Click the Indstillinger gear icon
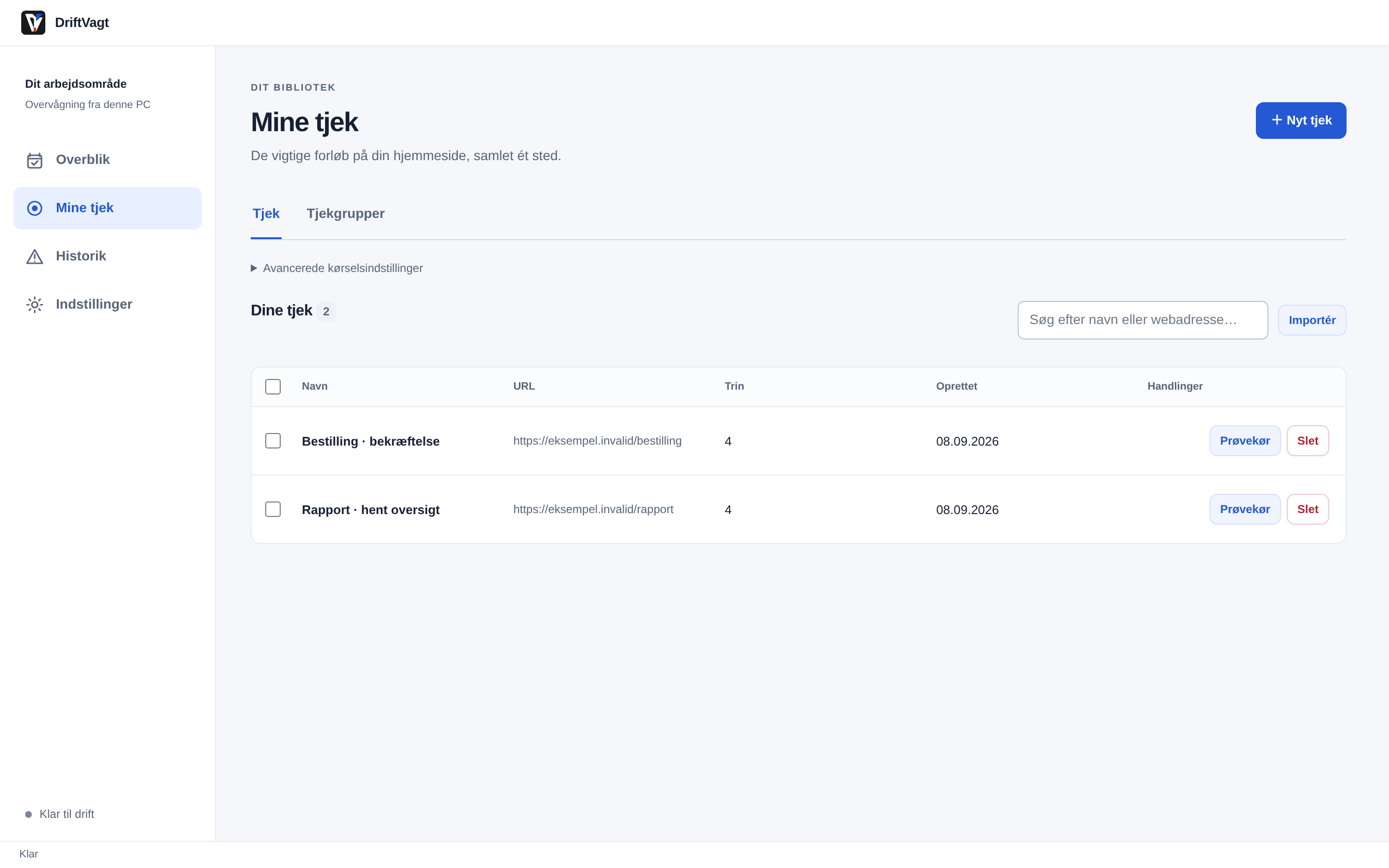Image resolution: width=1389 pixels, height=868 pixels. coord(34,305)
